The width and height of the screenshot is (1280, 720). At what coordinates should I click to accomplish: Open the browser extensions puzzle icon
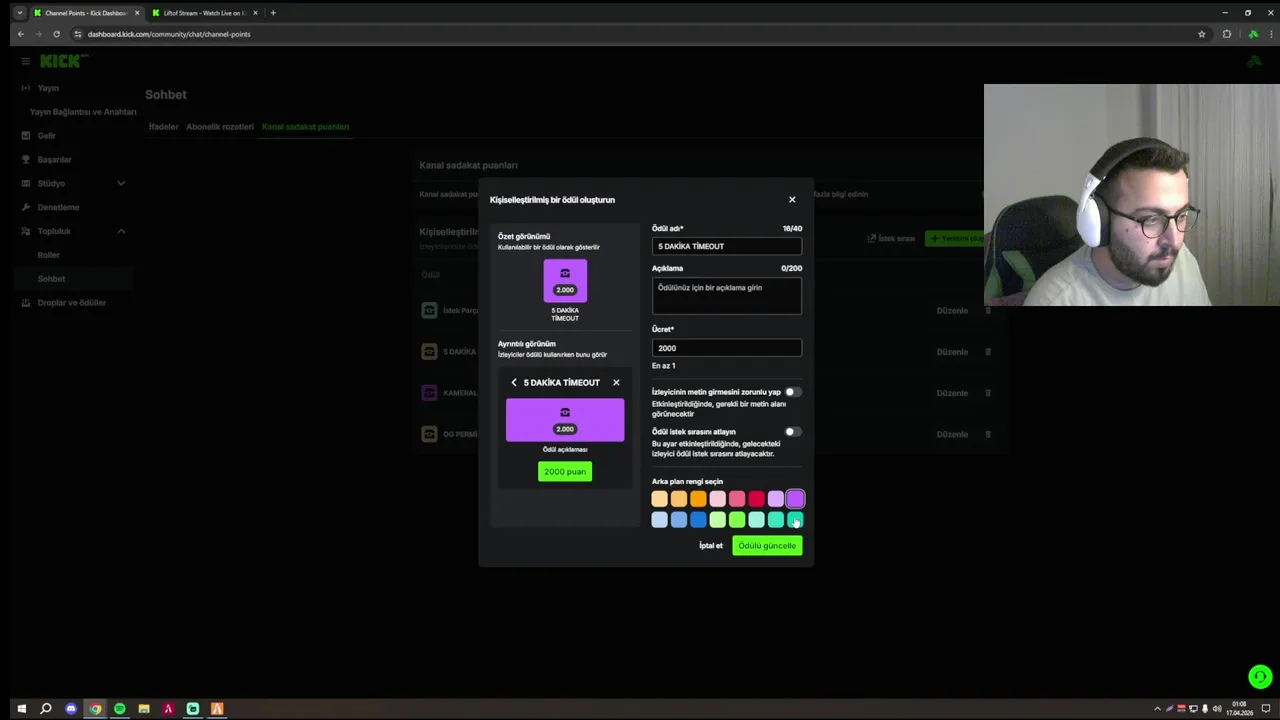[x=1227, y=34]
